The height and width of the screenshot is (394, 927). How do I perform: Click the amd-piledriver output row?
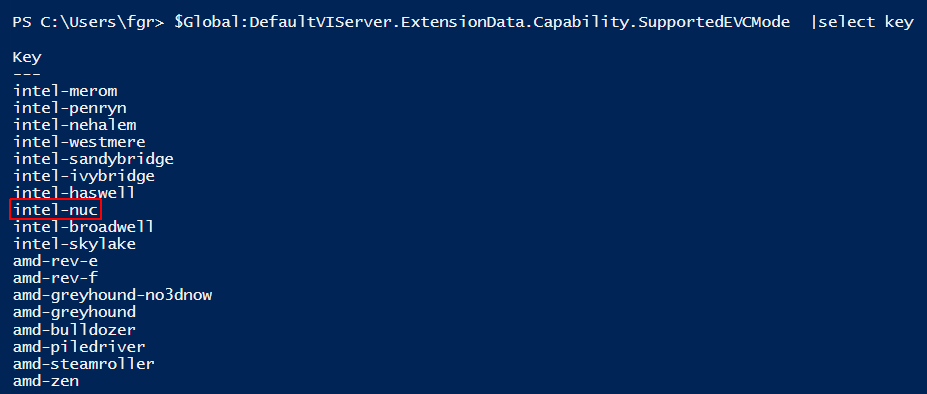click(x=79, y=347)
